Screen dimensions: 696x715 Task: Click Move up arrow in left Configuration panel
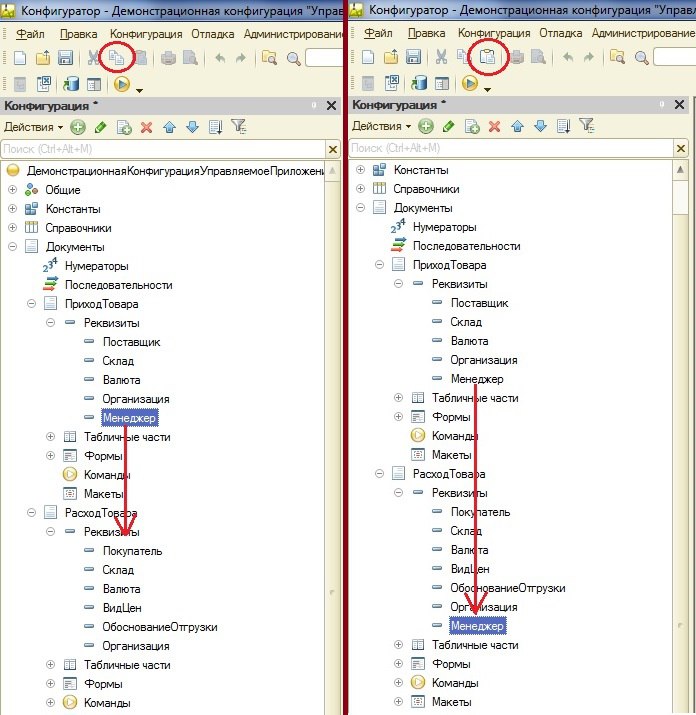click(x=170, y=127)
